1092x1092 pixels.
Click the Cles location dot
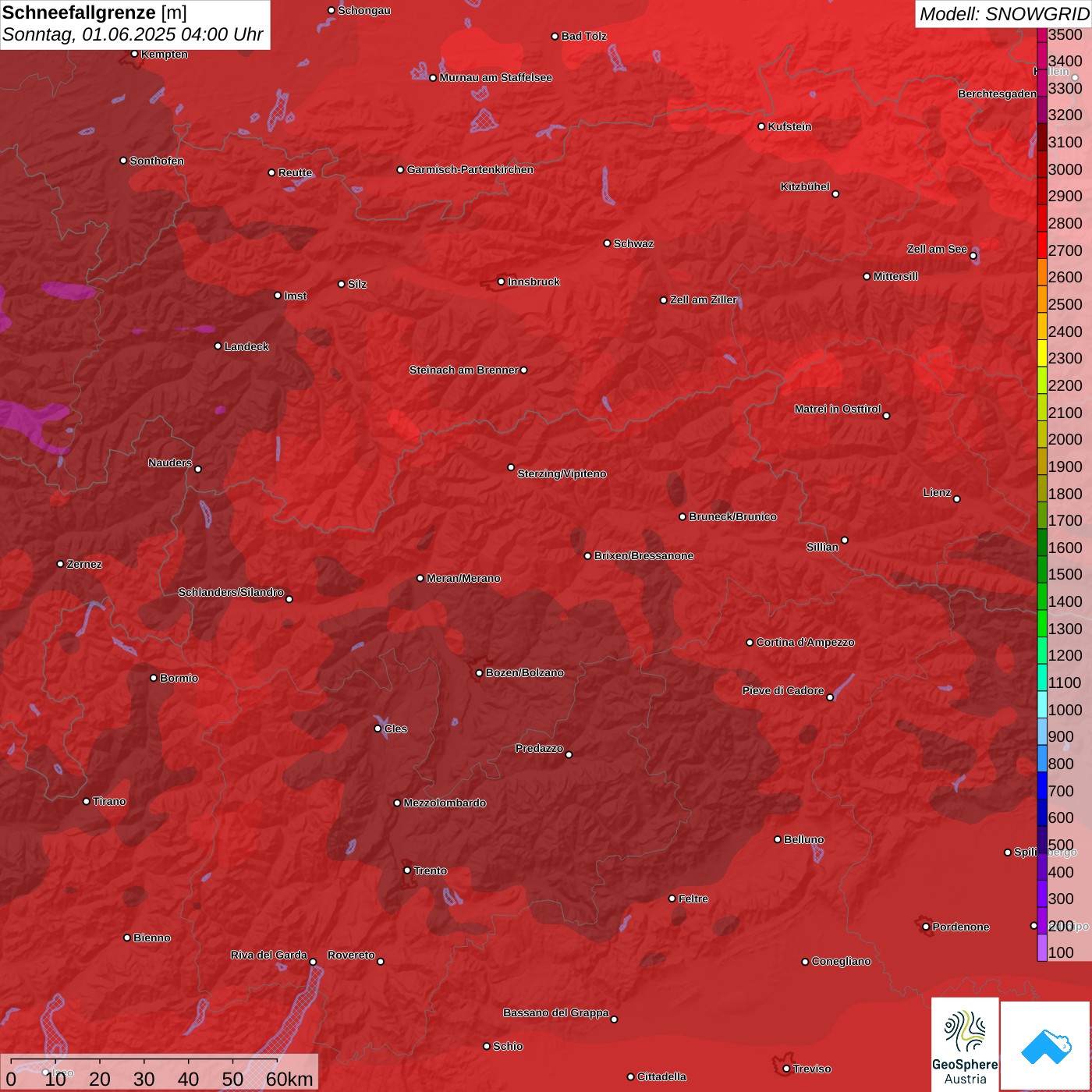point(378,729)
